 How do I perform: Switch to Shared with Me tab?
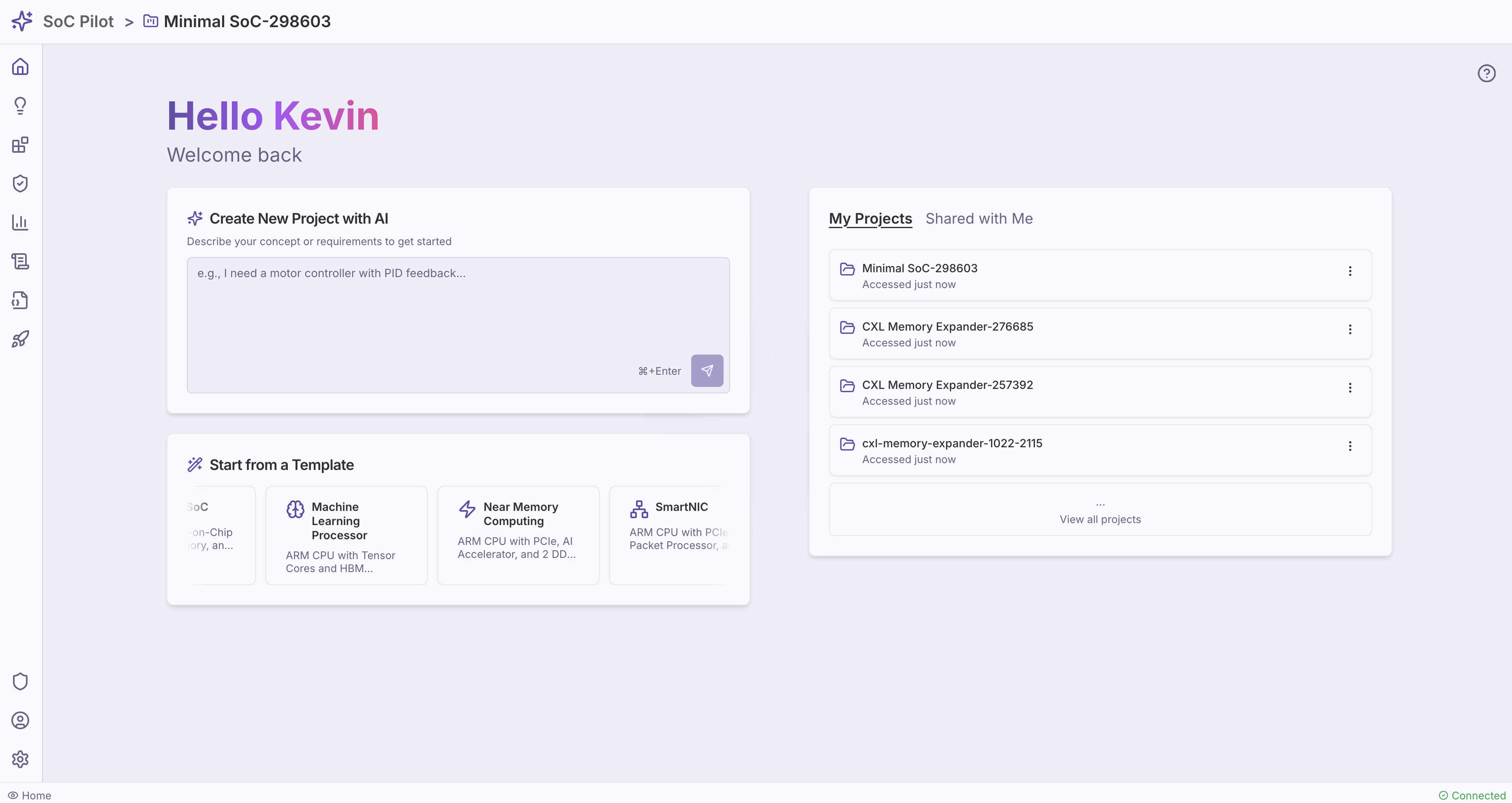(x=979, y=219)
